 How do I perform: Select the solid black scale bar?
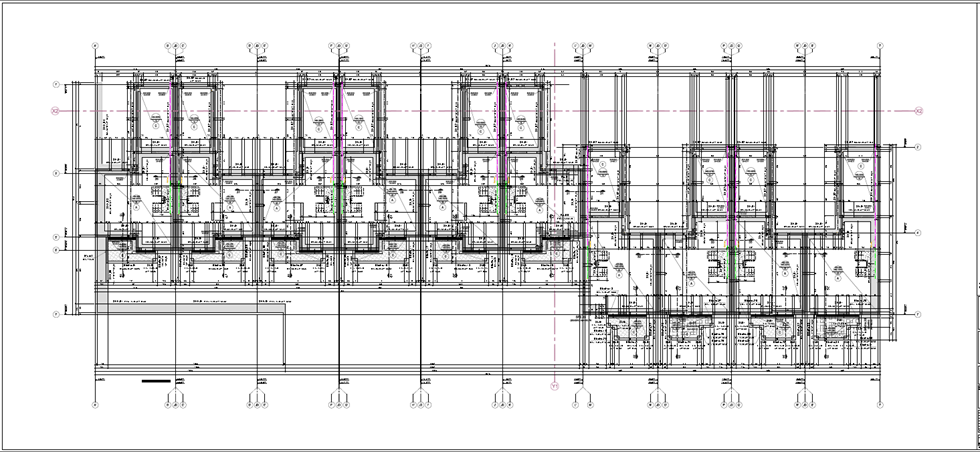[156, 381]
